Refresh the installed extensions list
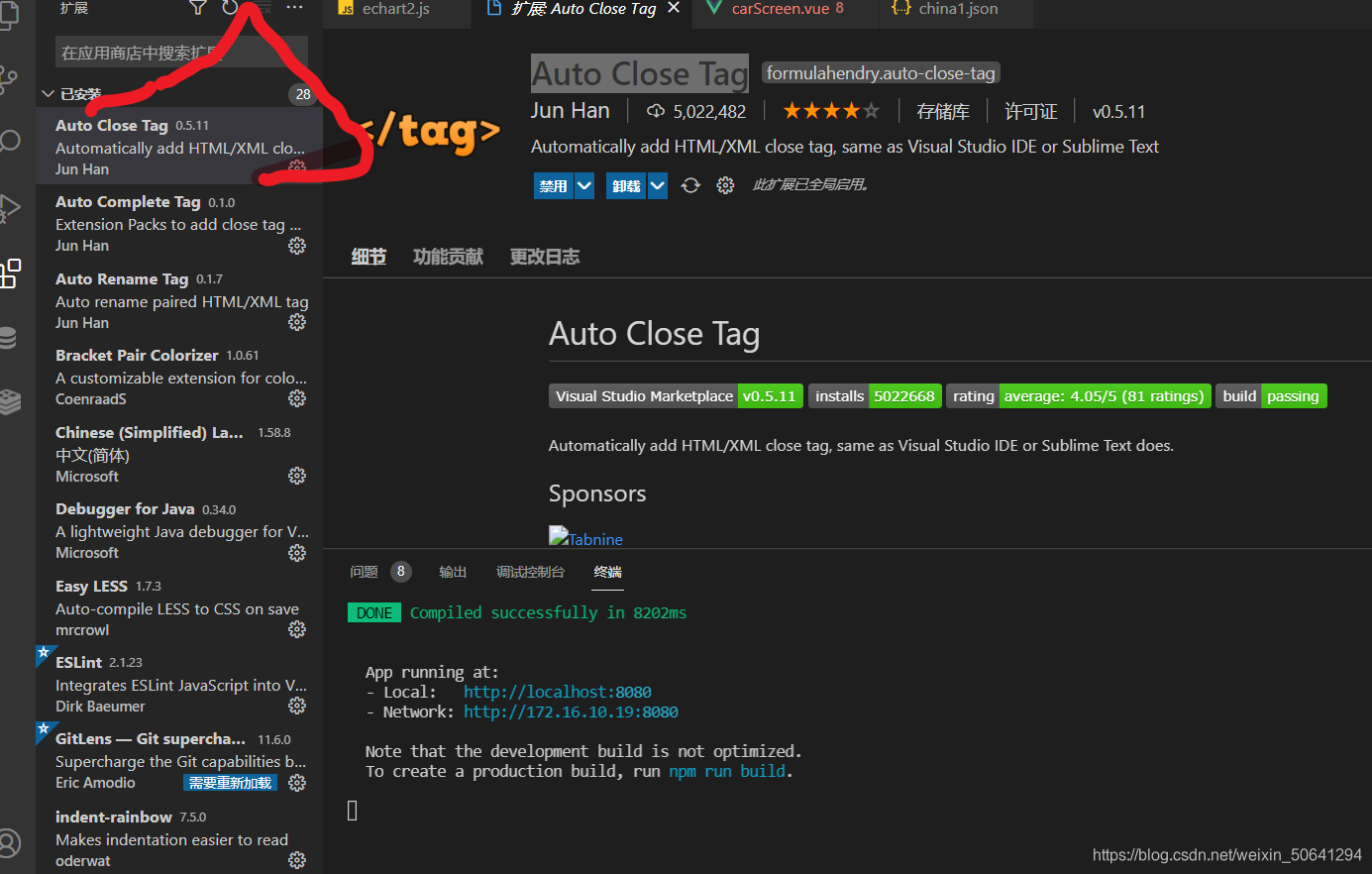Screen dimensions: 1372x874 tap(229, 8)
